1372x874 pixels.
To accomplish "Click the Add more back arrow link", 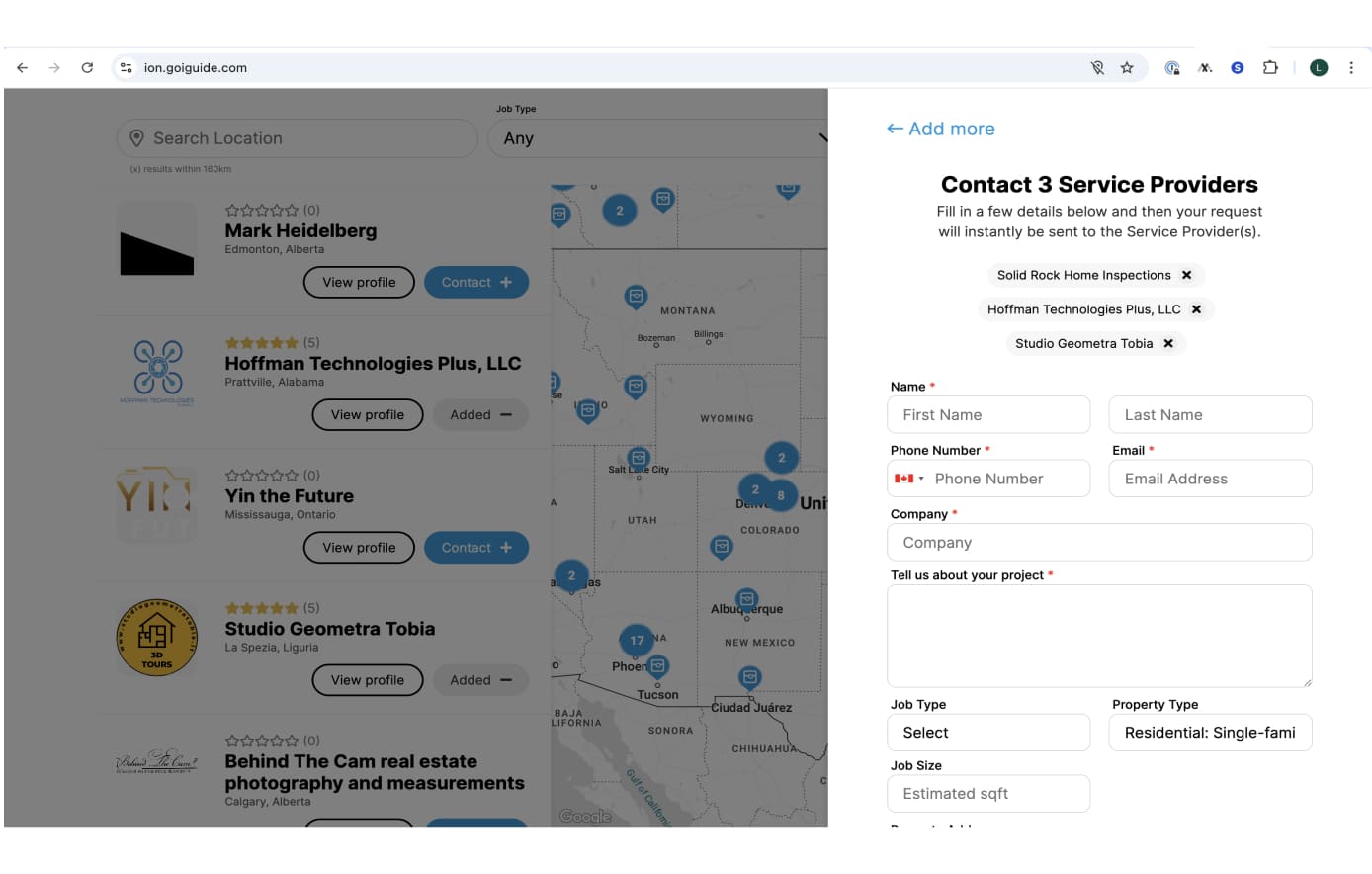I will click(x=941, y=129).
